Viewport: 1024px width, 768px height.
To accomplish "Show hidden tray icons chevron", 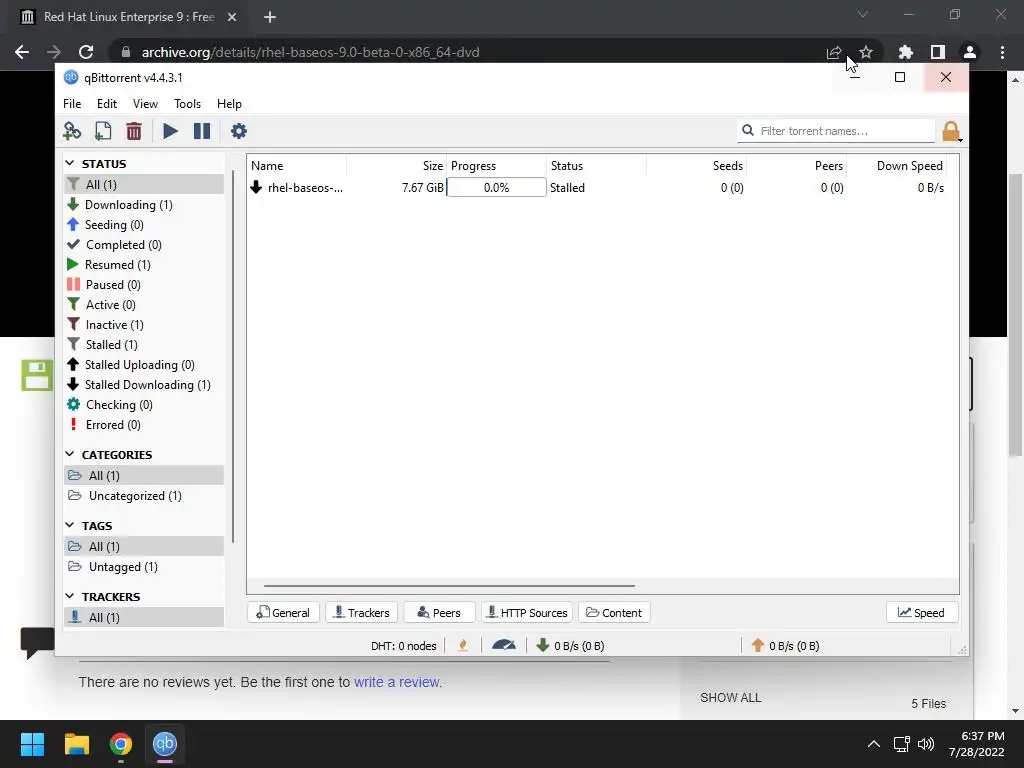I will (874, 744).
